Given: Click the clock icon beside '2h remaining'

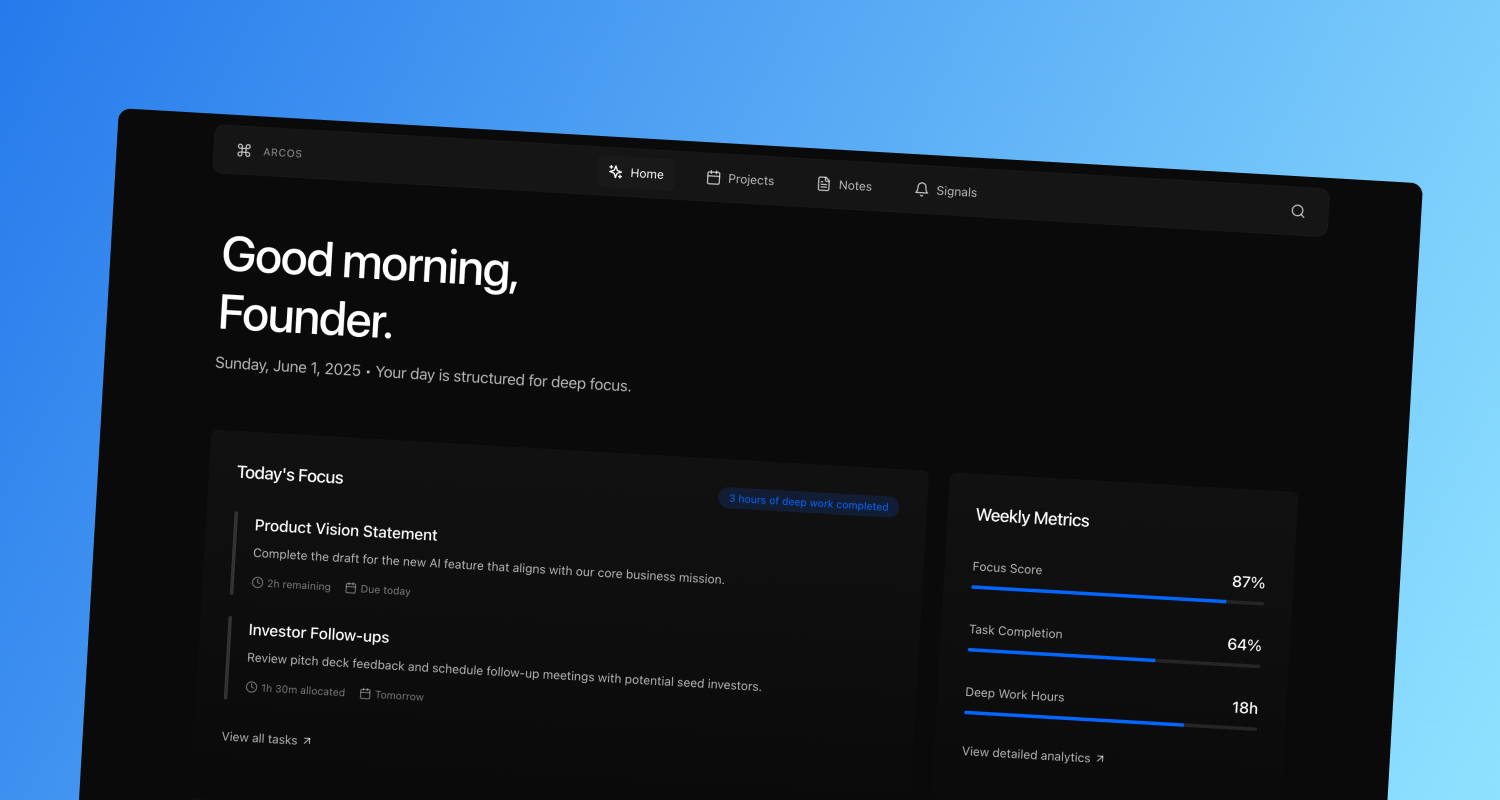Looking at the screenshot, I should click(258, 582).
